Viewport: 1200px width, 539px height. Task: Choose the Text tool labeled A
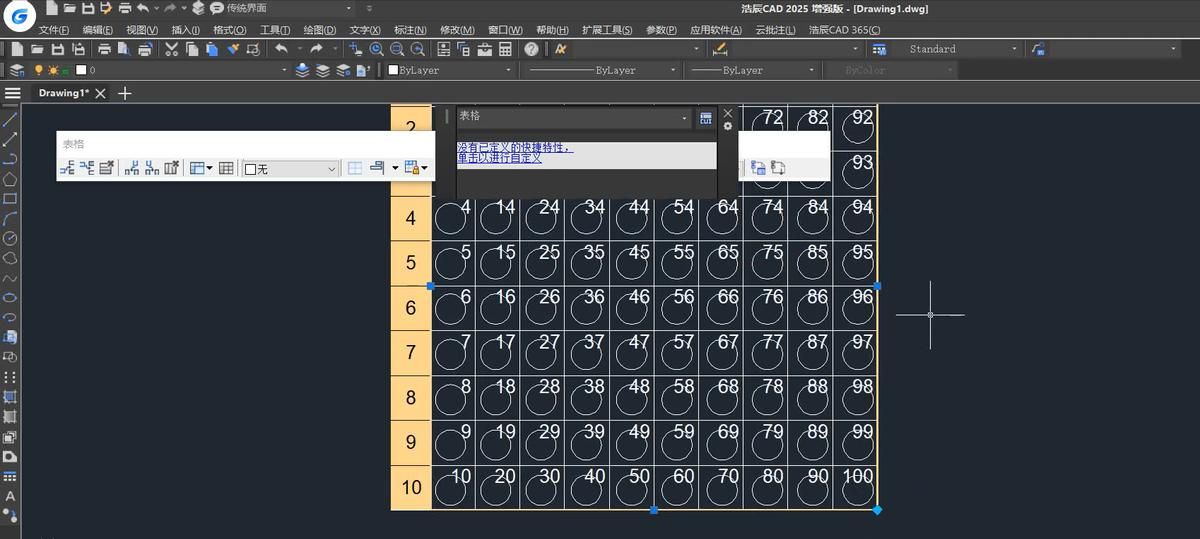click(x=11, y=496)
